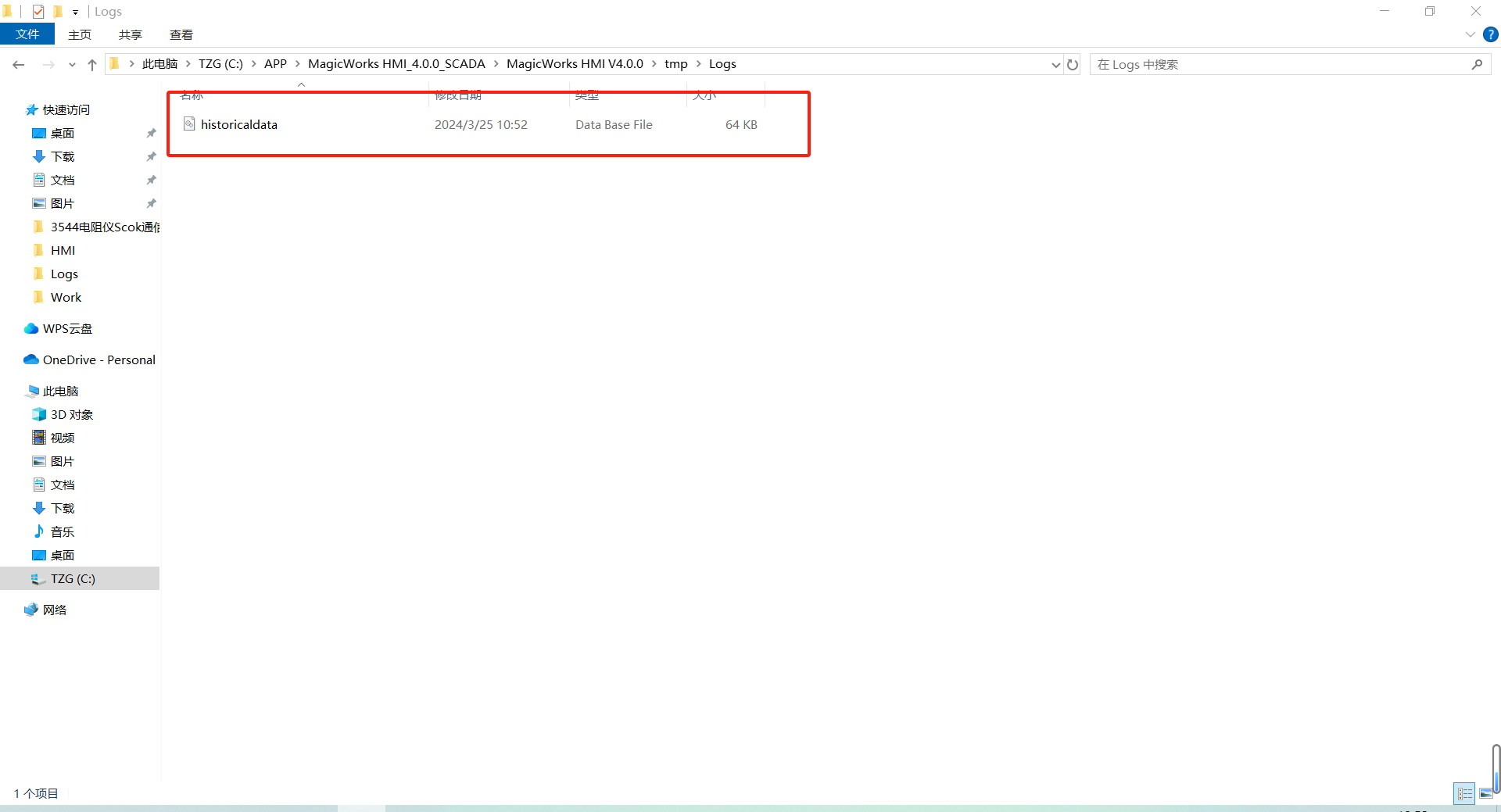Image resolution: width=1501 pixels, height=812 pixels.
Task: Click the historicaldata file icon
Action: pyautogui.click(x=189, y=124)
